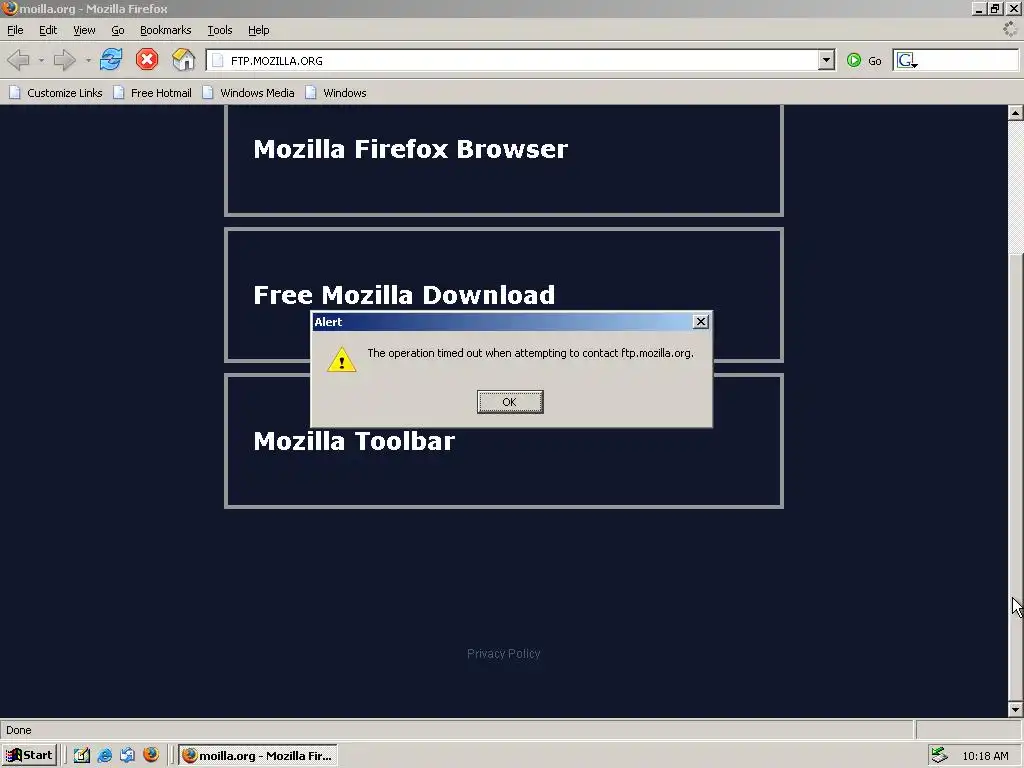Open the search engine selector icon
Image resolution: width=1024 pixels, height=768 pixels.
906,61
